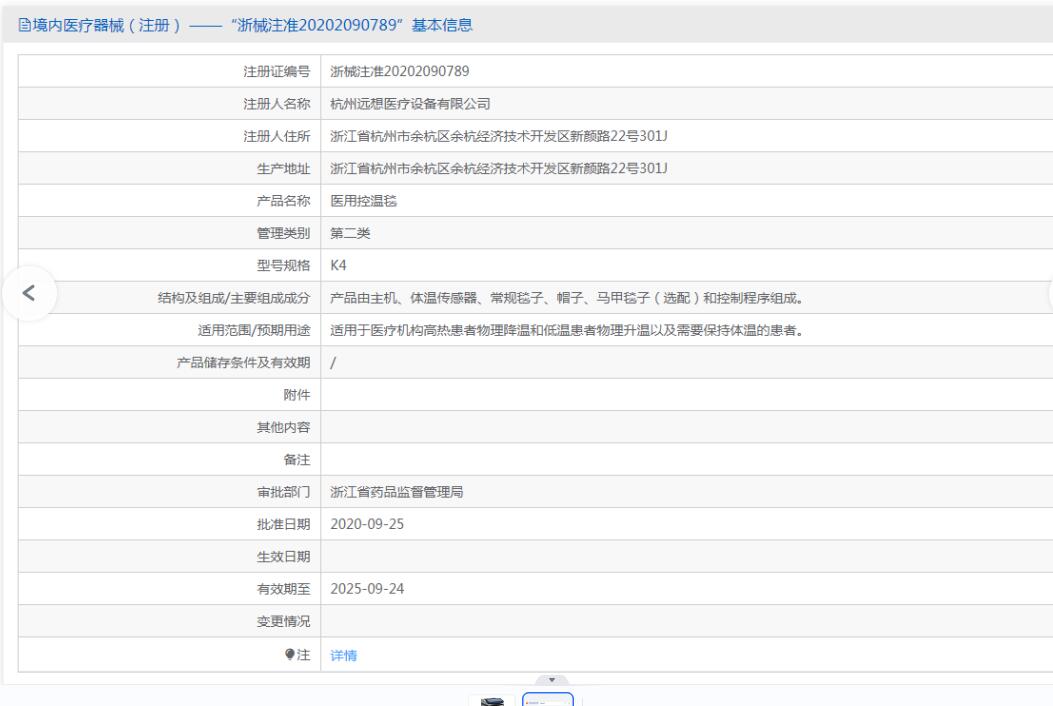Click the 审批部门 label
Screen dimensions: 1053x706
coord(283,492)
